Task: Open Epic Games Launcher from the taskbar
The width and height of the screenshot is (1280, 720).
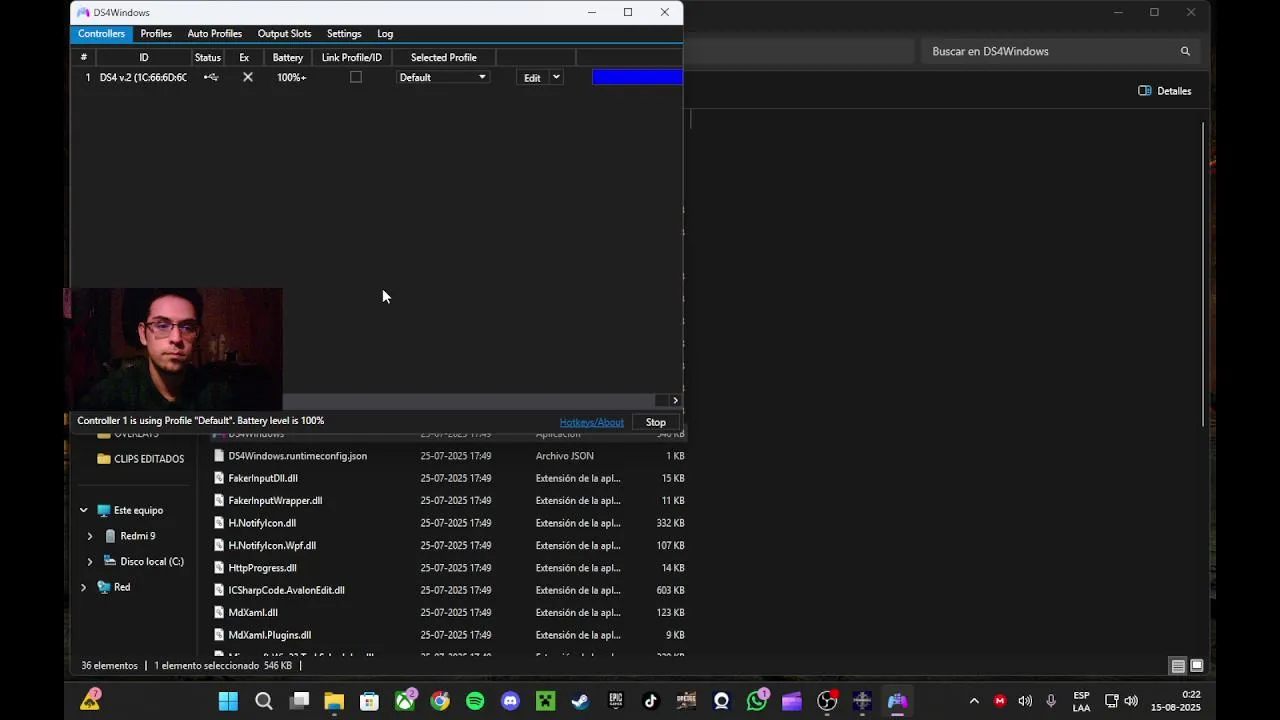Action: 615,701
